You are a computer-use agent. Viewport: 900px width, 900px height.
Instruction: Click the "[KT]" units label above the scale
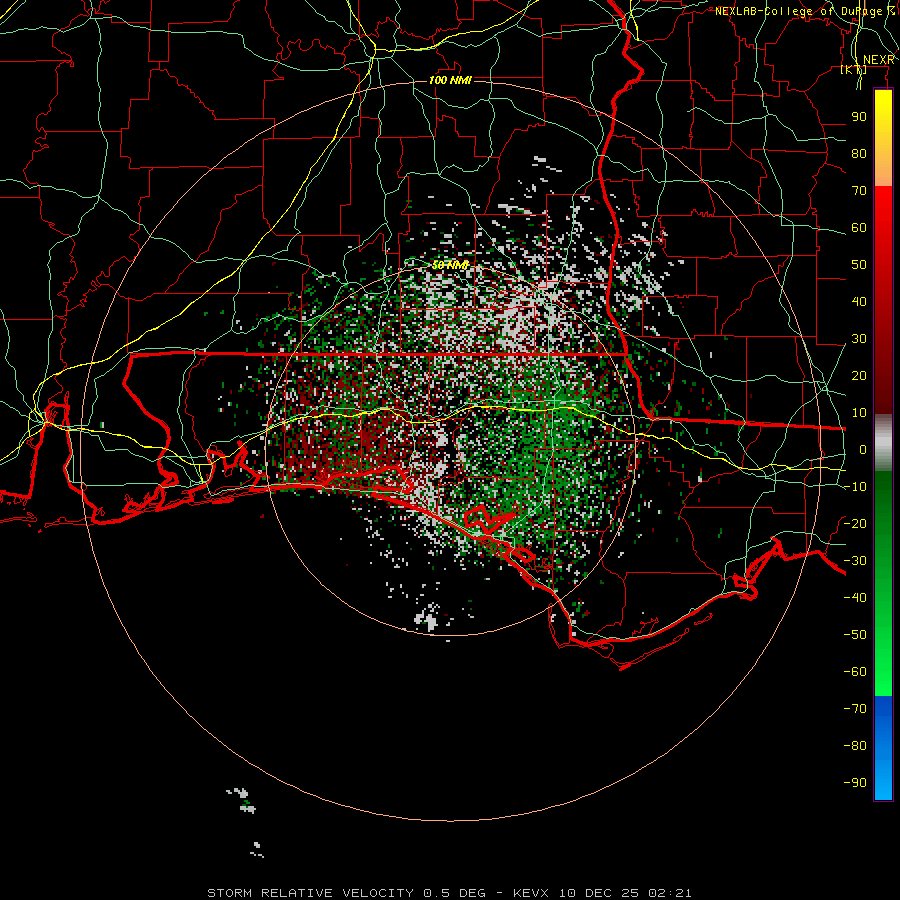854,70
